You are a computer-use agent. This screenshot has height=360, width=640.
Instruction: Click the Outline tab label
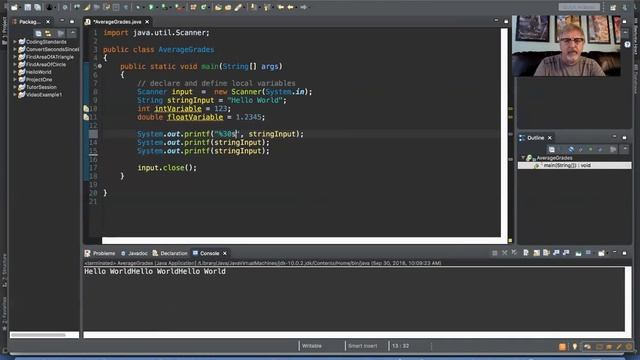click(x=535, y=138)
